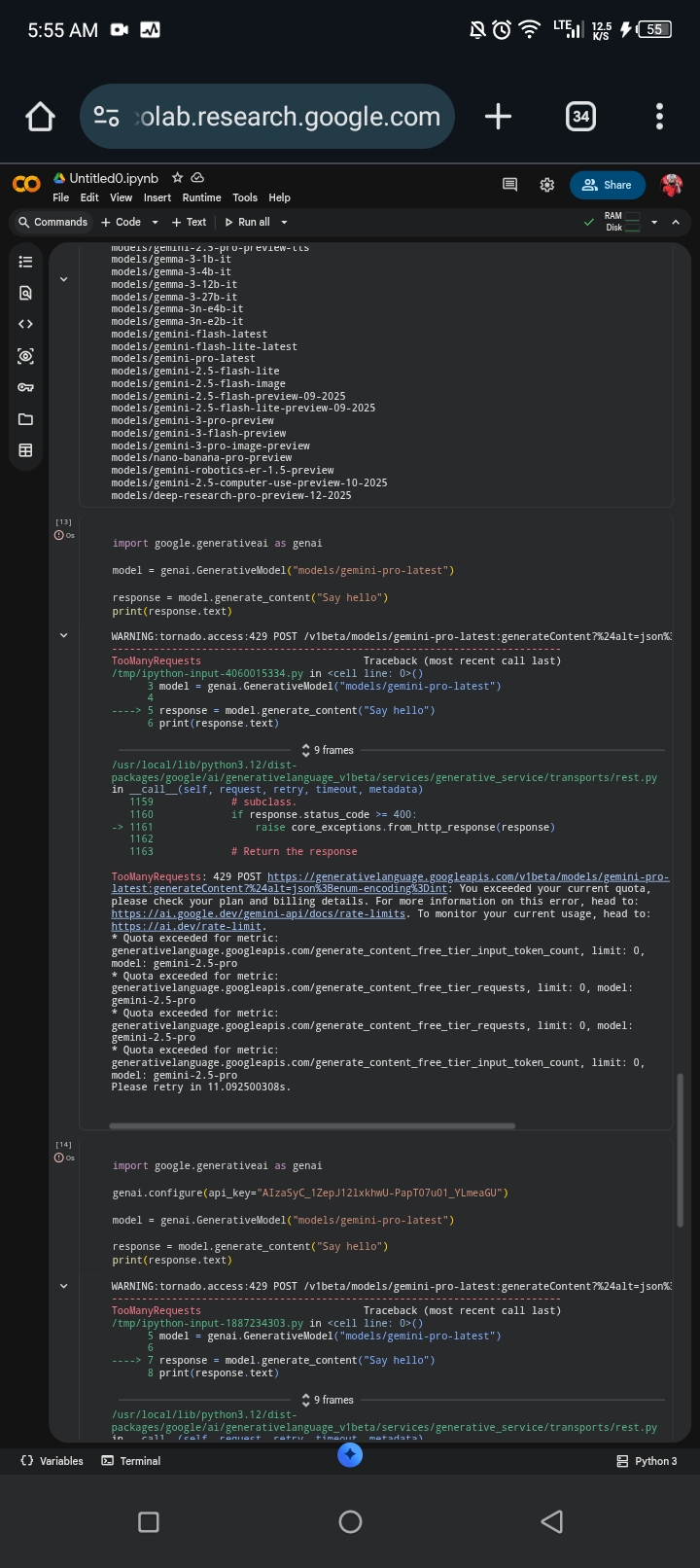Add a new Code cell
Viewport: 700px width, 1568px height.
pyautogui.click(x=122, y=222)
